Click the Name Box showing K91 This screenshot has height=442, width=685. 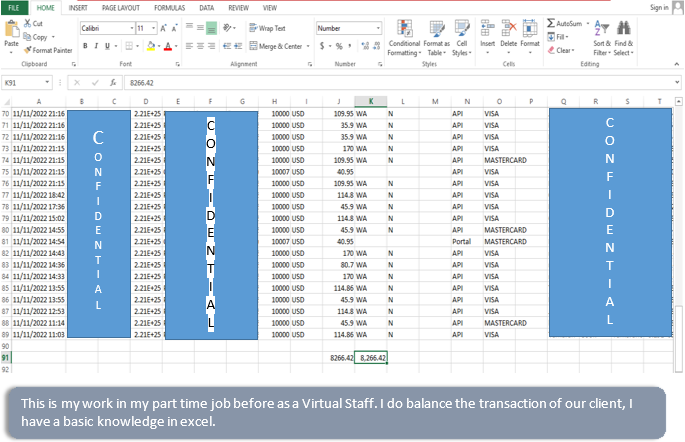click(x=23, y=83)
